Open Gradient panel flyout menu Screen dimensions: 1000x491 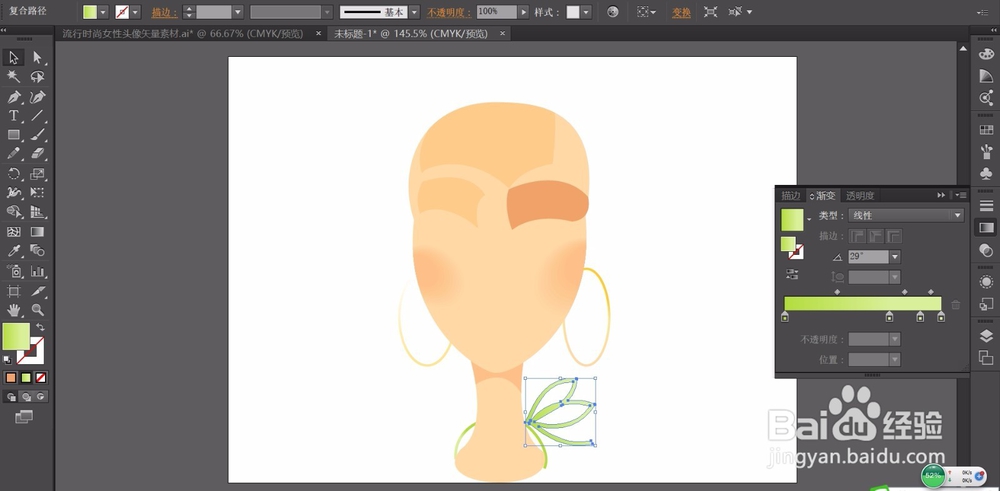point(960,195)
